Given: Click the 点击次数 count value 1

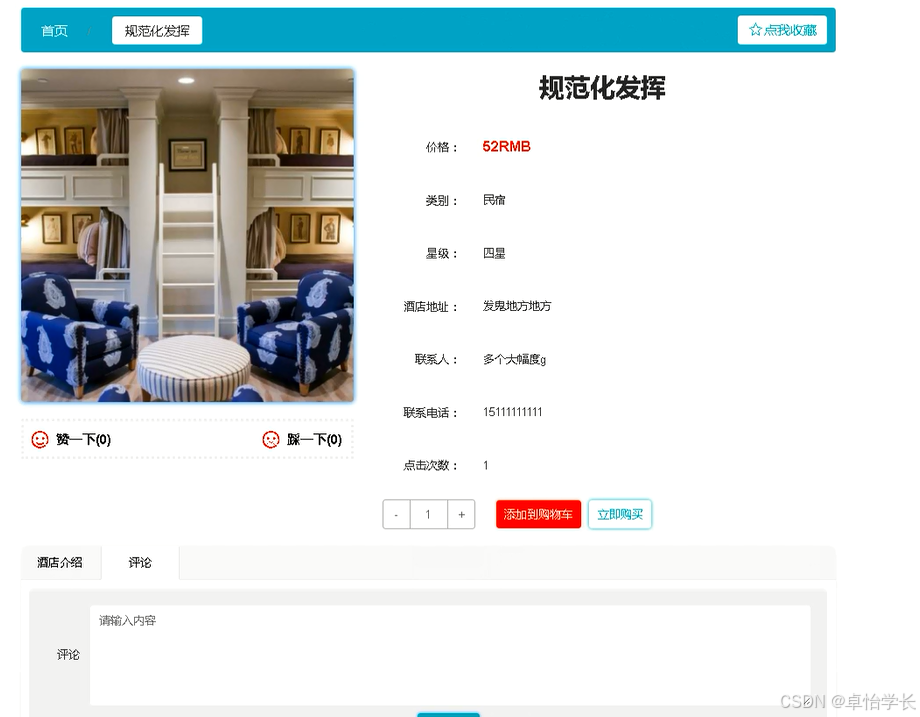Looking at the screenshot, I should (483, 465).
